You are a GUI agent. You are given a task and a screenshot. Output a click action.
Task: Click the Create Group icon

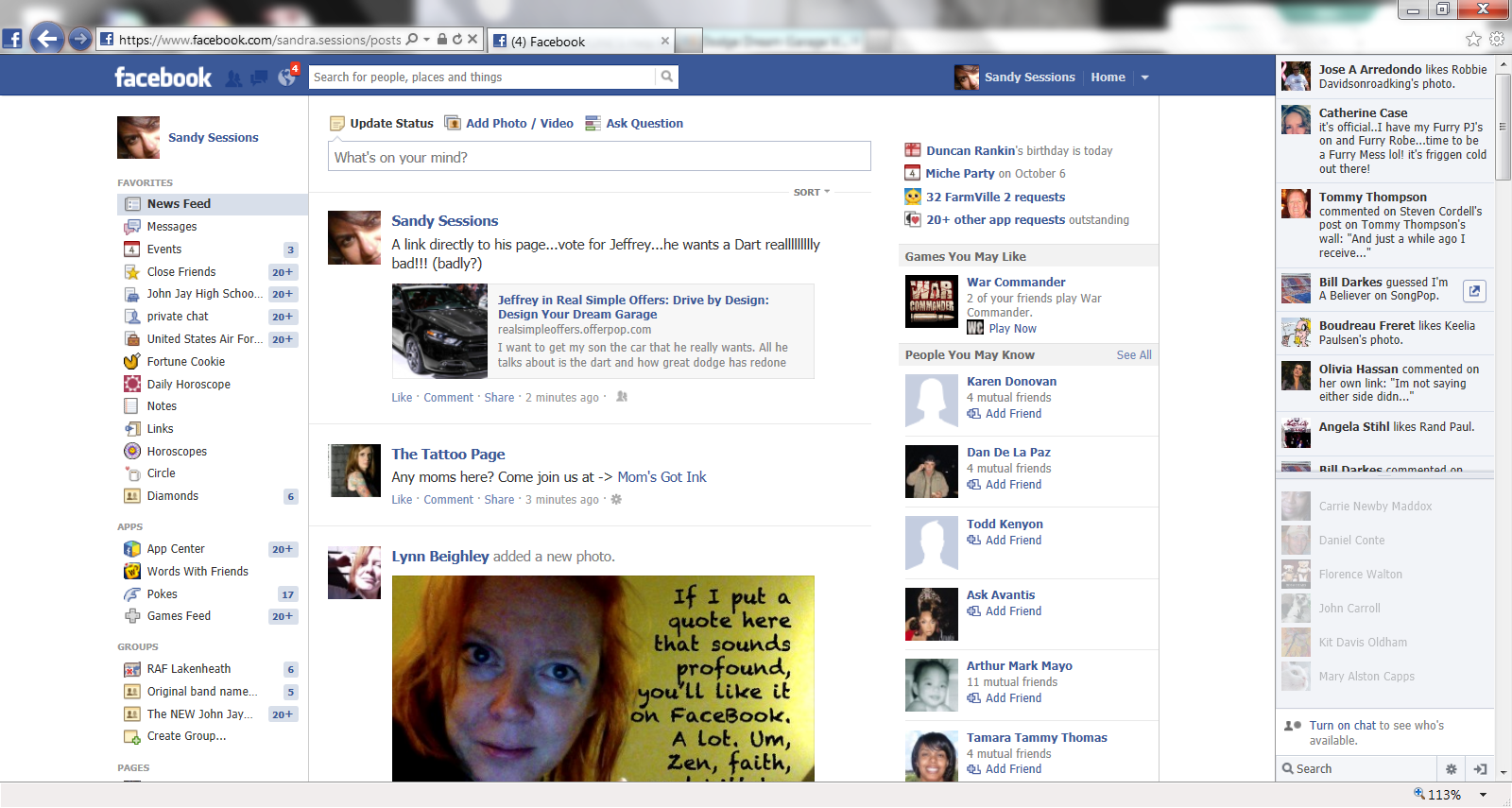pos(132,736)
